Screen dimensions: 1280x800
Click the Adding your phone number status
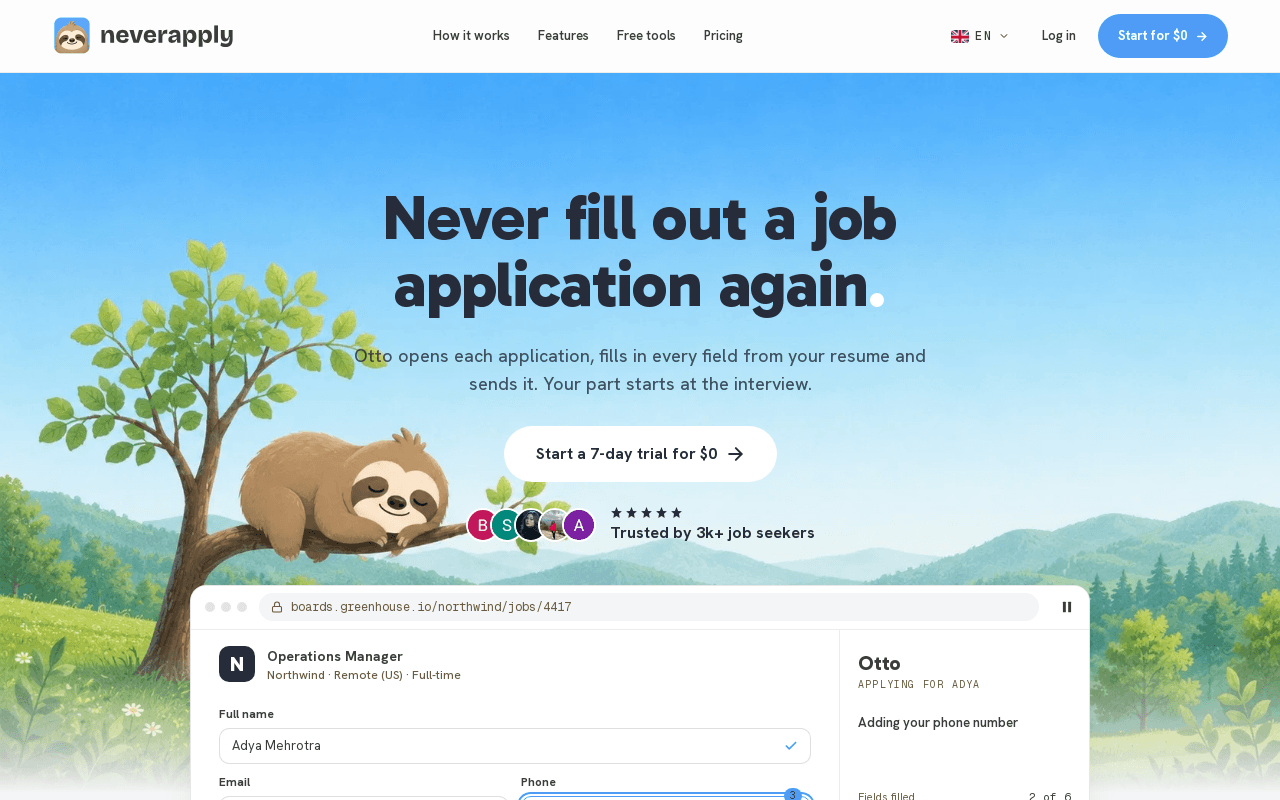(938, 723)
